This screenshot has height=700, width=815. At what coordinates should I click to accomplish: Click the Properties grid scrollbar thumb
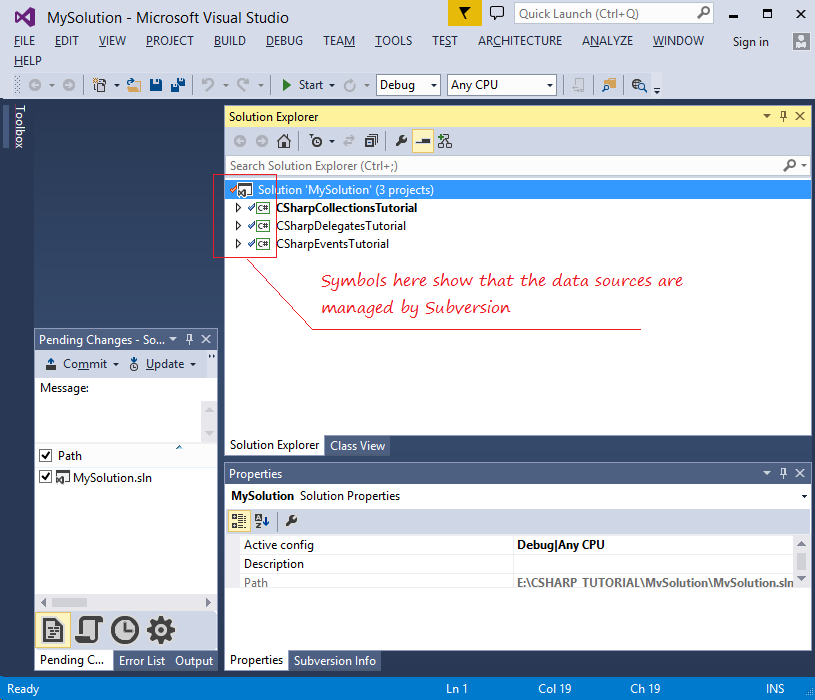pyautogui.click(x=801, y=561)
